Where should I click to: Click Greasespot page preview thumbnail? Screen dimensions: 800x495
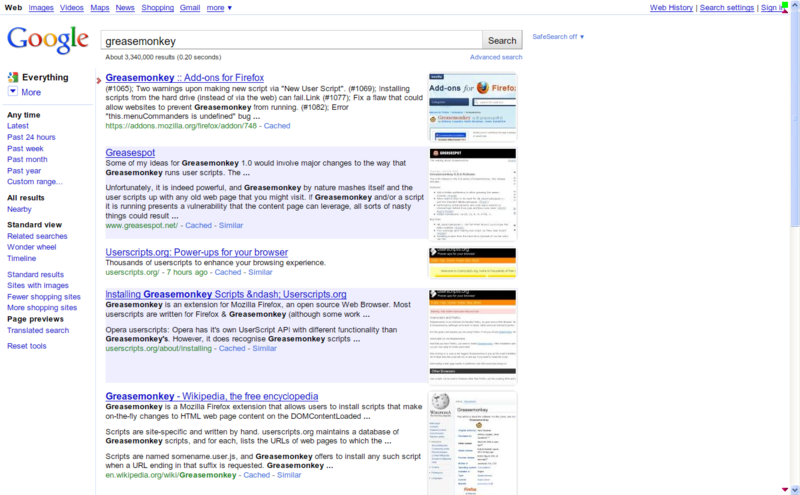pyautogui.click(x=472, y=194)
